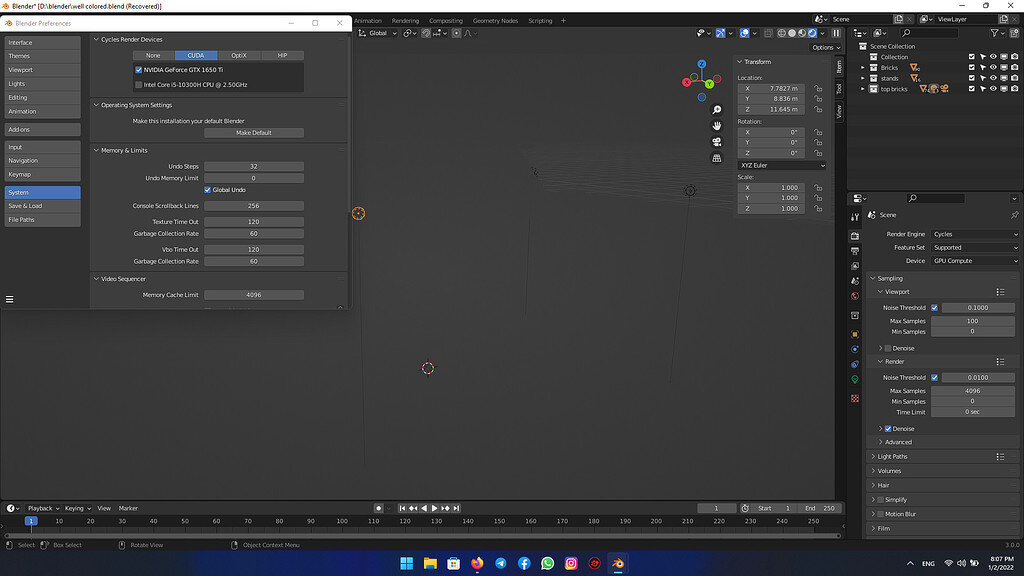
Task: Switch perspective/orthographic grid icon
Action: coord(716,158)
